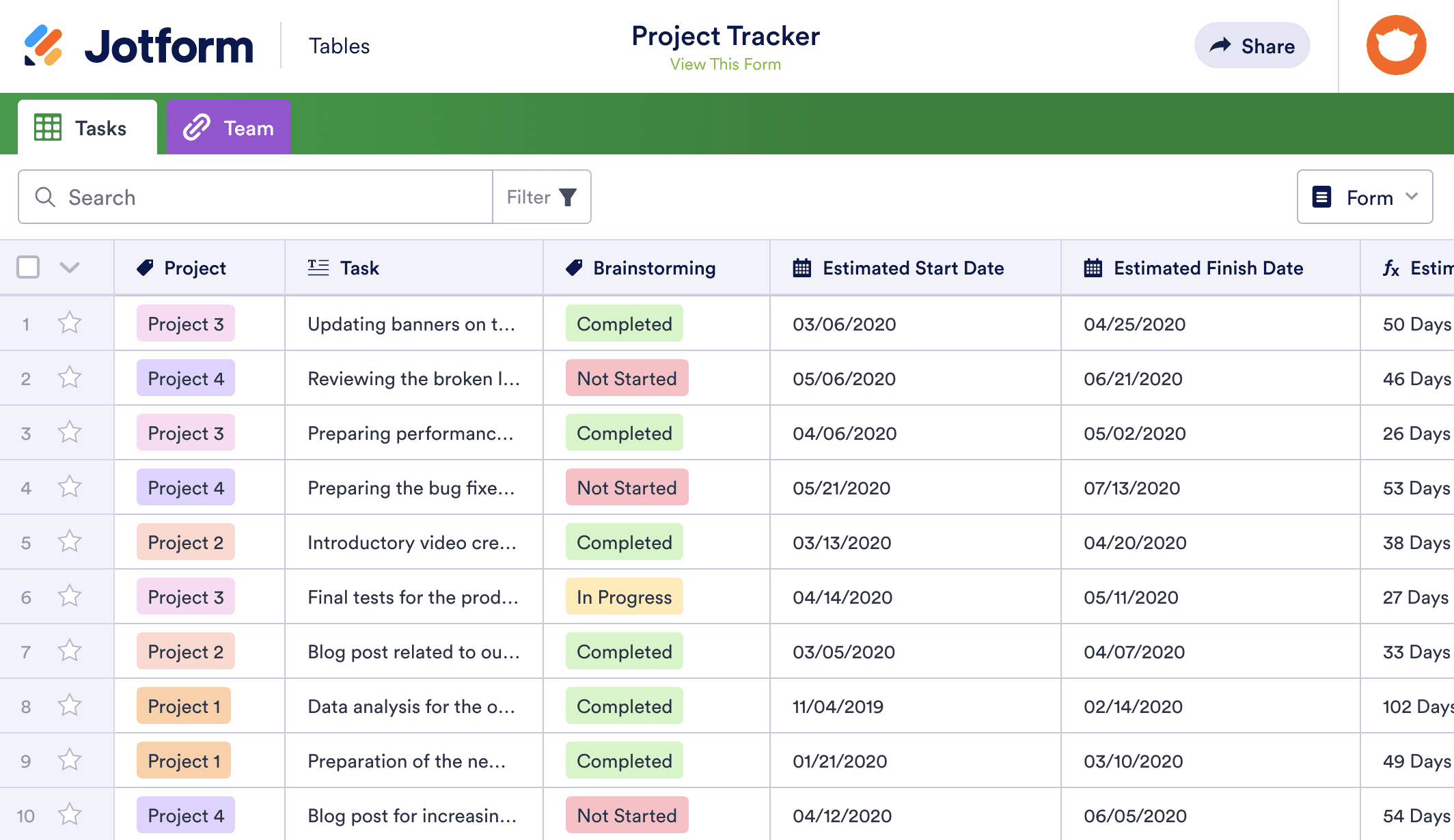Click the Not Started tag in row 2
This screenshot has height=840, width=1454.
(627, 378)
